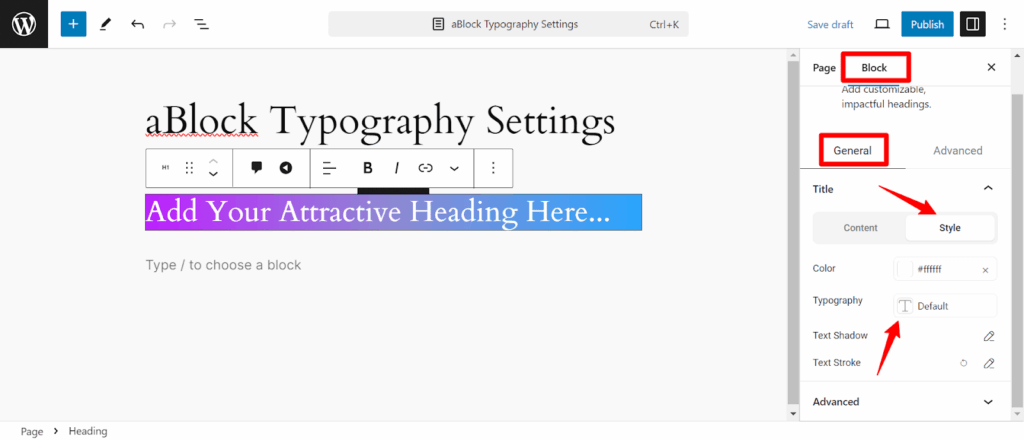This screenshot has height=440, width=1024.
Task: Click the Page breadcrumb
Action: [x=31, y=432]
